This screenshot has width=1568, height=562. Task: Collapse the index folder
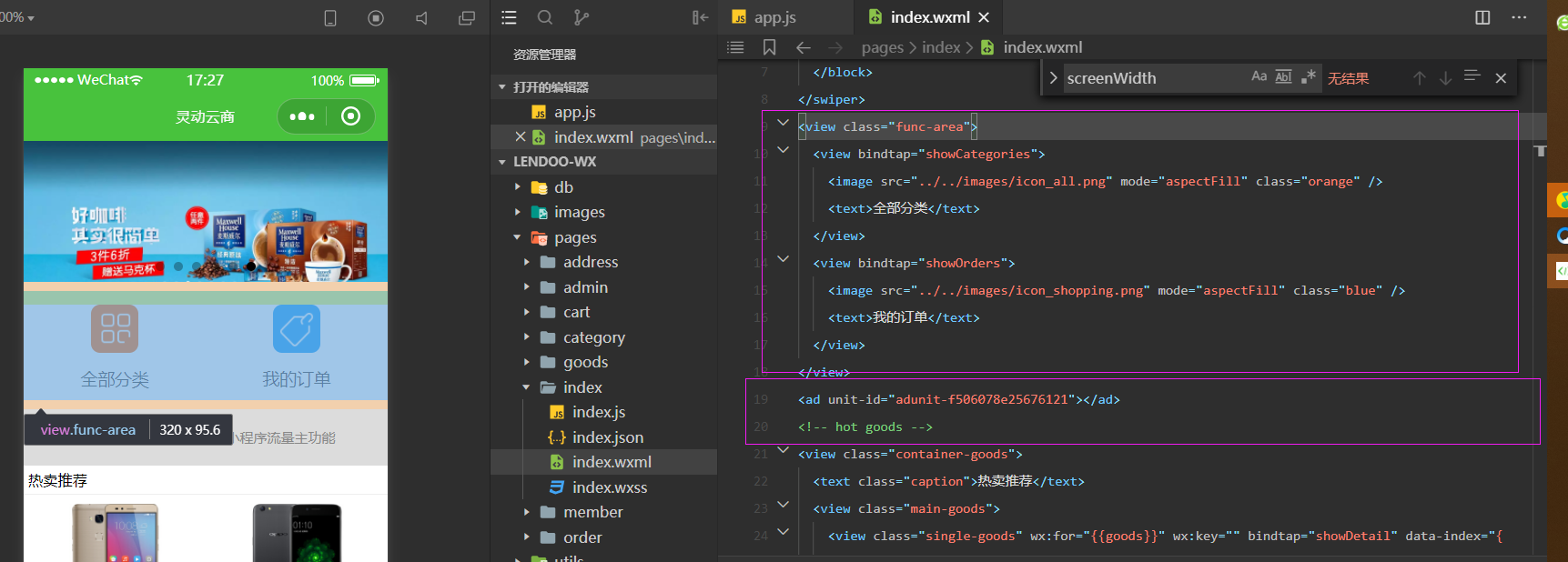(527, 387)
